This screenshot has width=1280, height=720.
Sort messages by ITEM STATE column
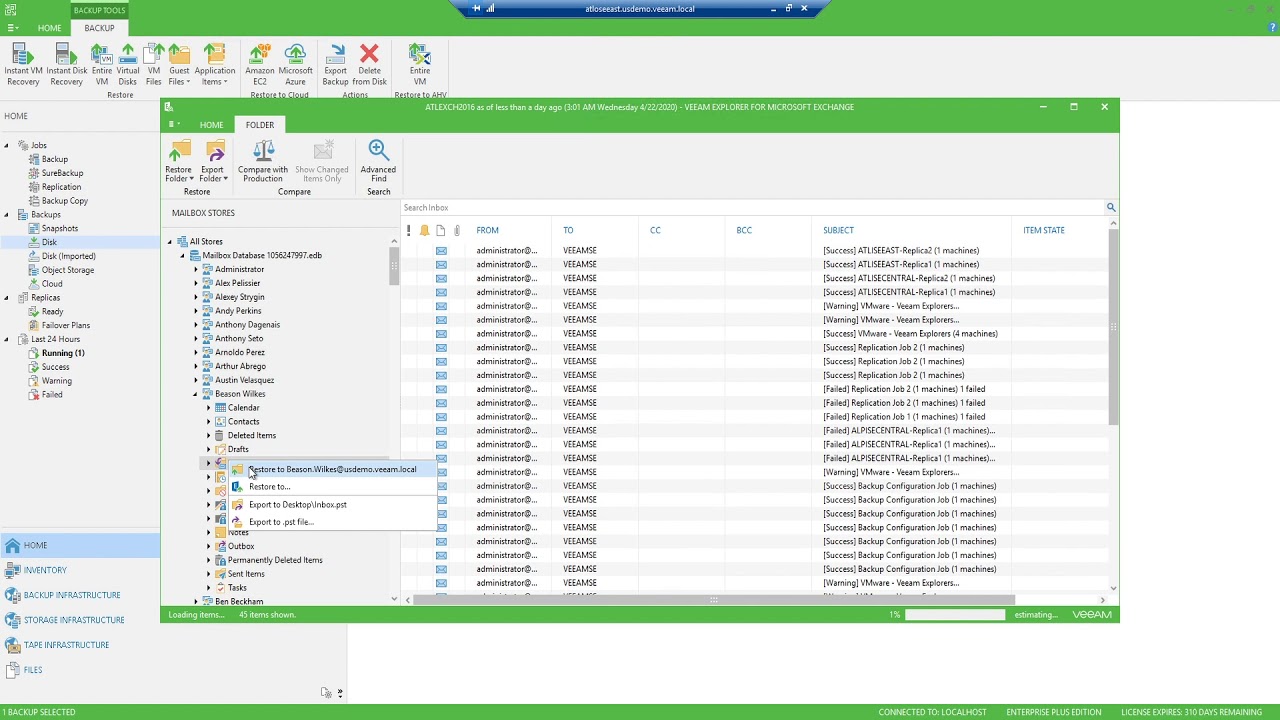(x=1043, y=230)
